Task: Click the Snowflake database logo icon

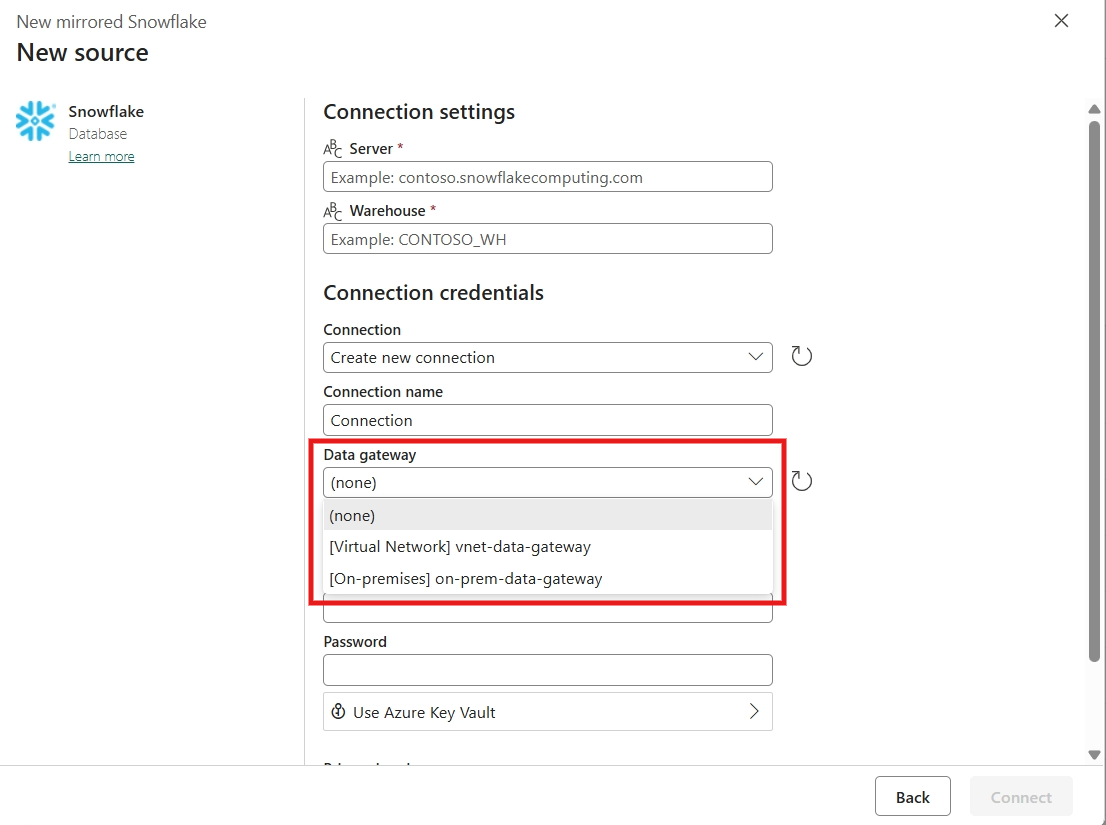Action: (x=35, y=121)
